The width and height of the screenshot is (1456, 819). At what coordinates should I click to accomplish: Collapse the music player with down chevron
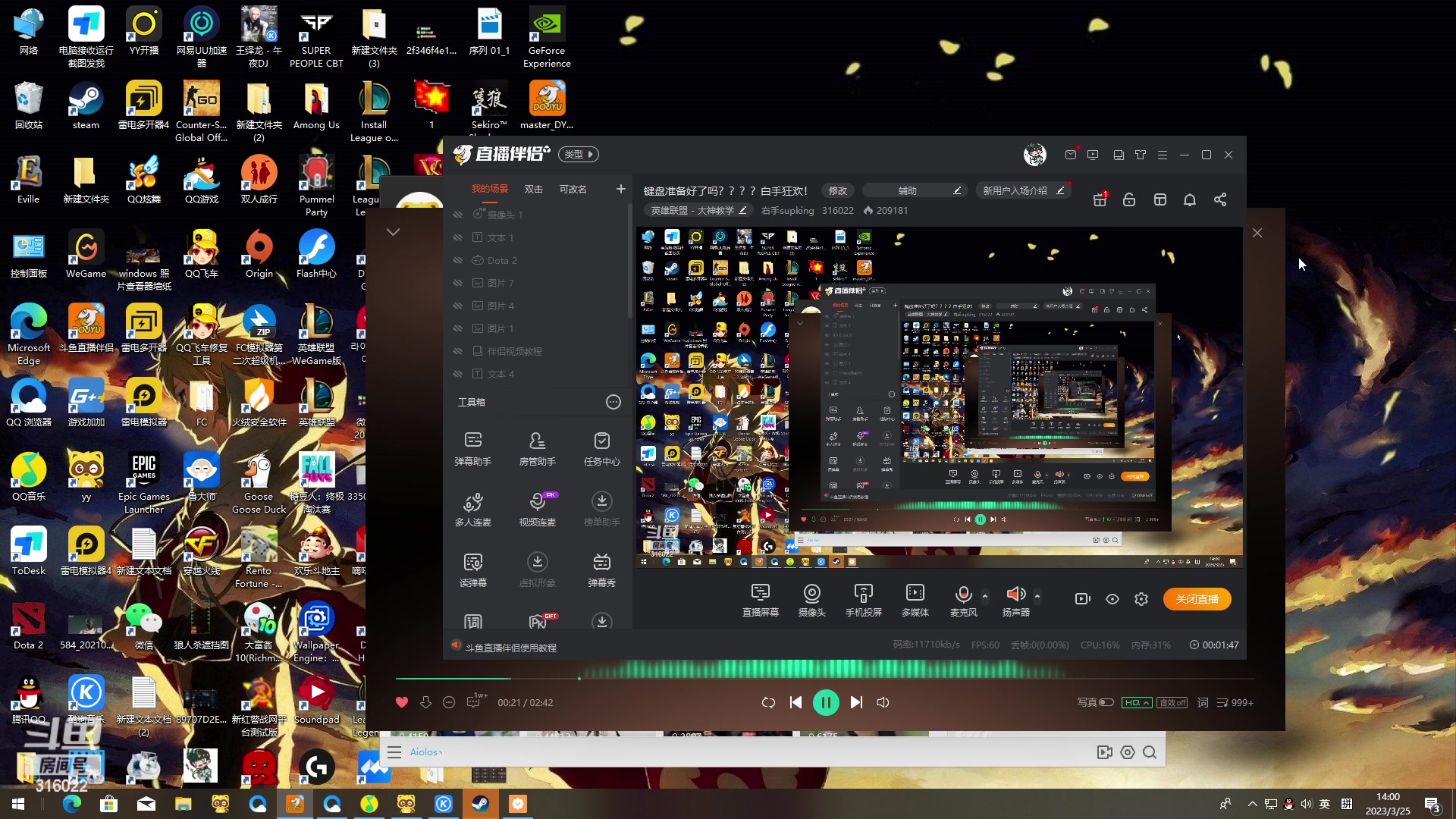(x=393, y=232)
